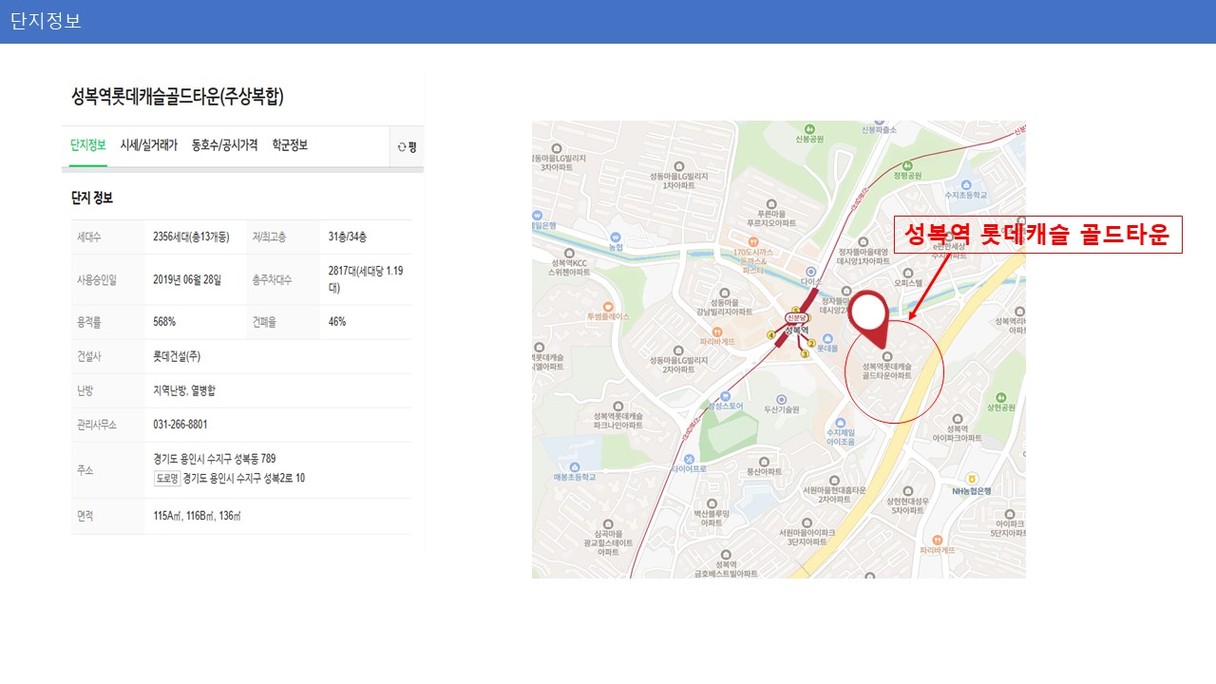Click the 수지초등학교 school icon
Viewport: 1216px width, 684px height.
[x=965, y=185]
